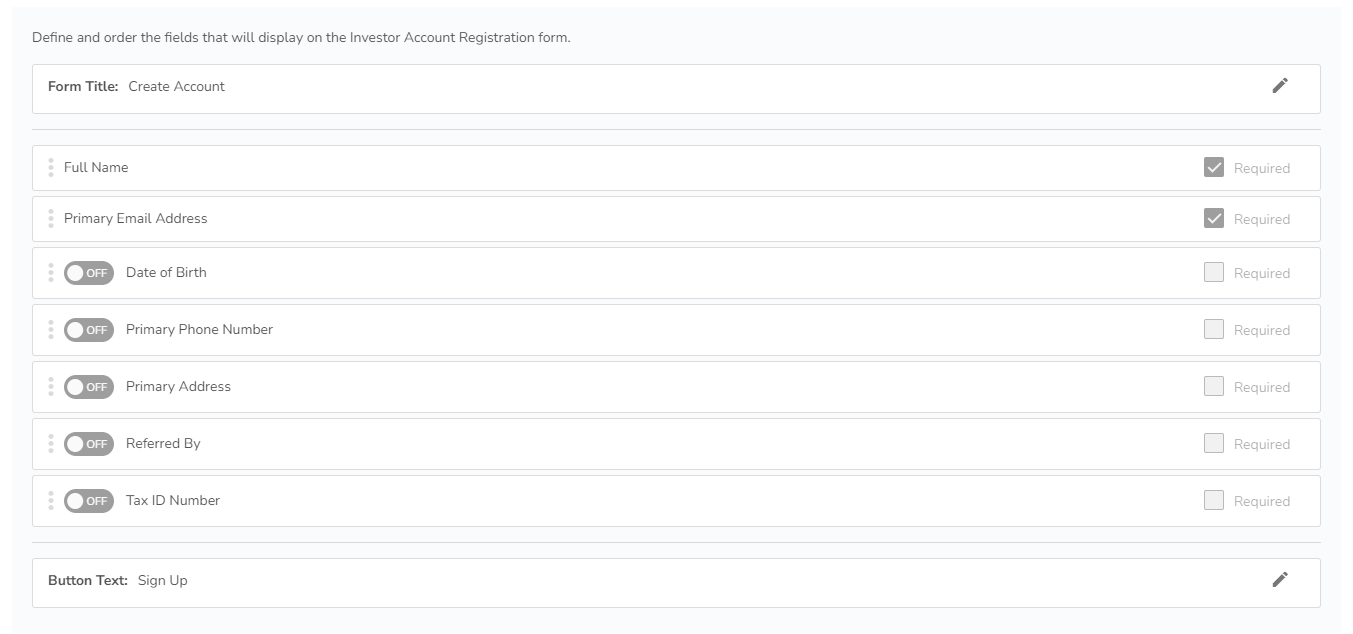Viewport: 1353px width, 634px height.
Task: Edit the Button Text with pencil icon
Action: click(x=1279, y=580)
